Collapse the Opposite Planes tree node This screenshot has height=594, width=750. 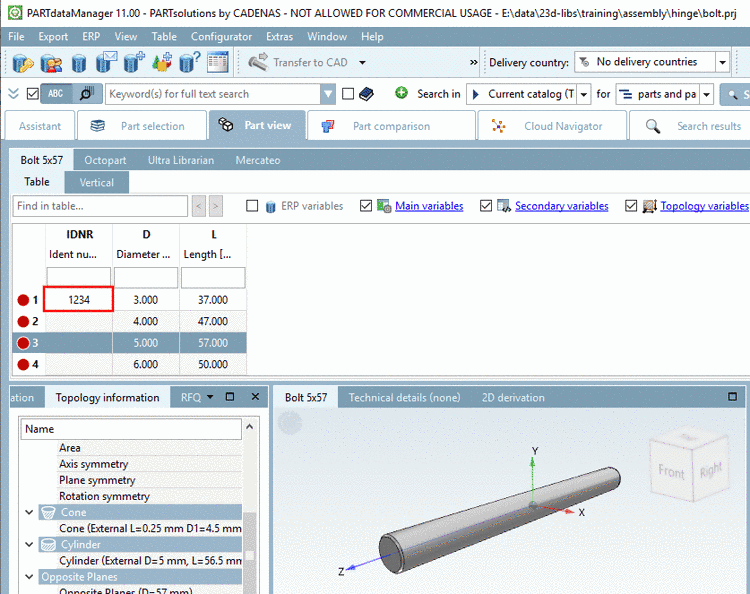29,576
